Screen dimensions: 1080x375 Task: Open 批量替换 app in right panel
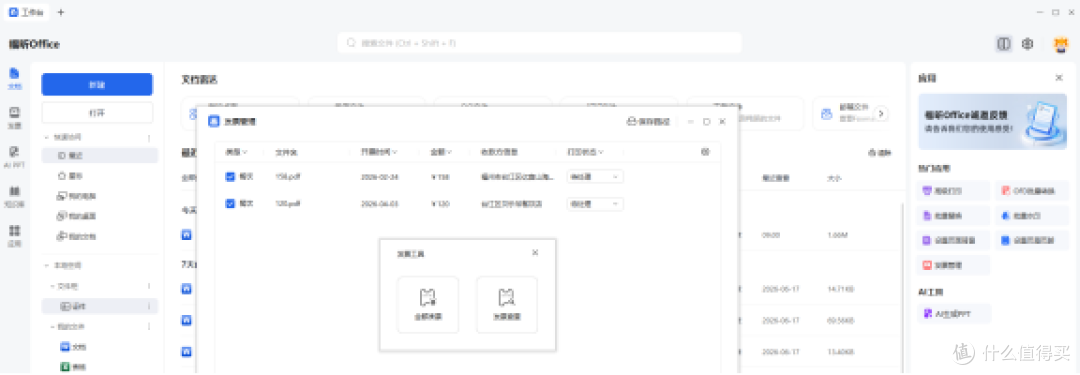pyautogui.click(x=954, y=216)
